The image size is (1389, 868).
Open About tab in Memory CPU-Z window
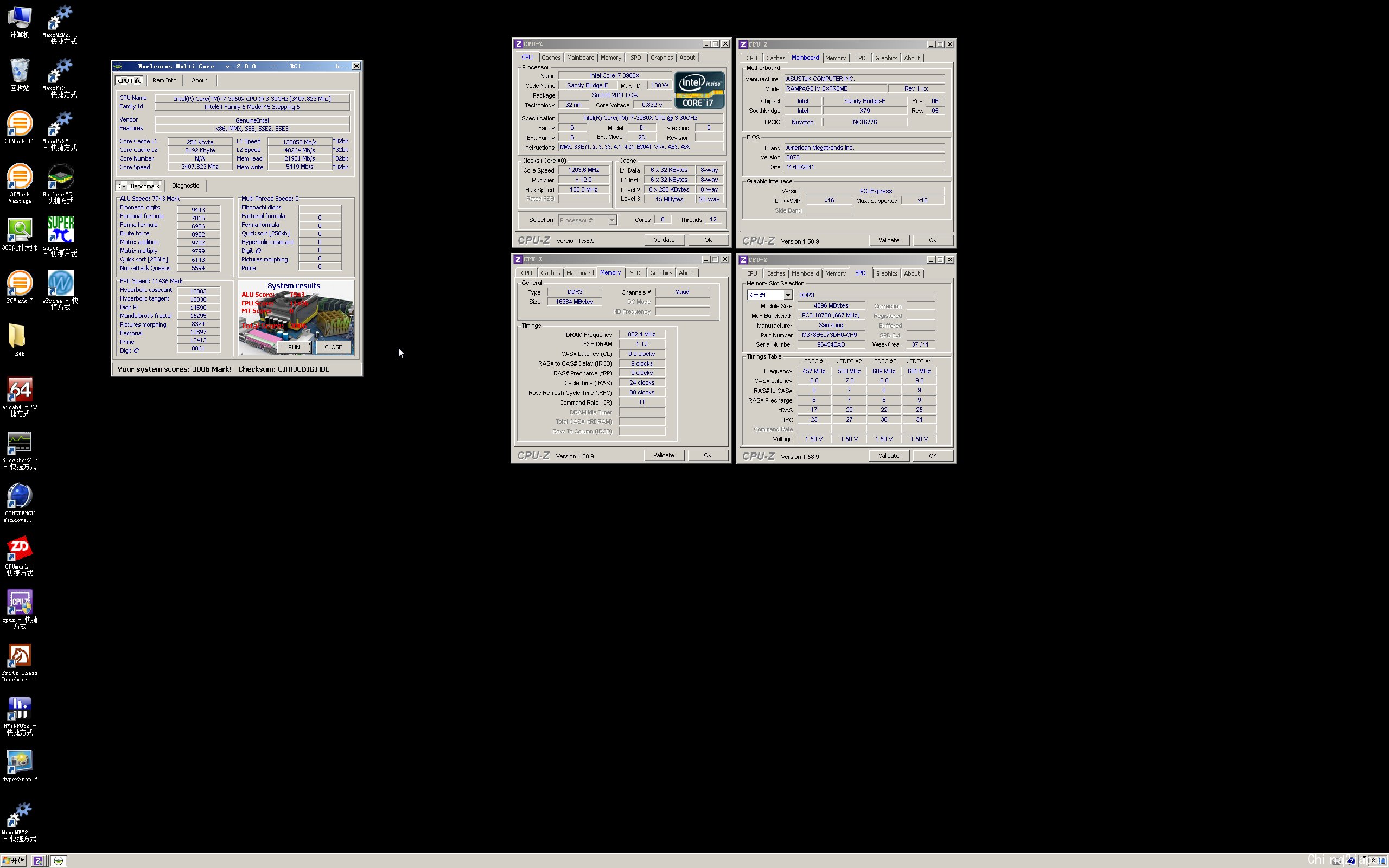(x=686, y=273)
